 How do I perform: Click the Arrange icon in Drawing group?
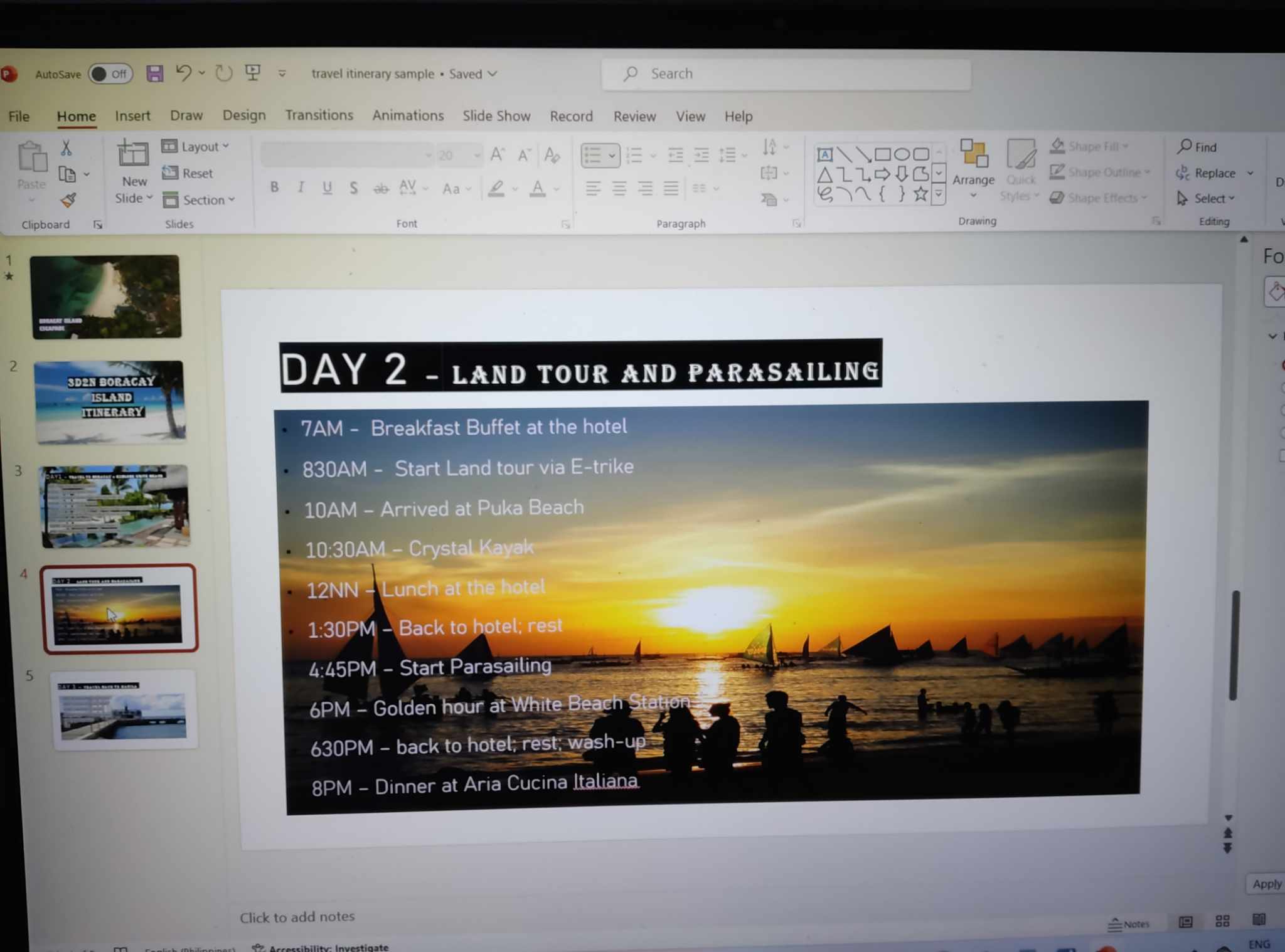[973, 154]
